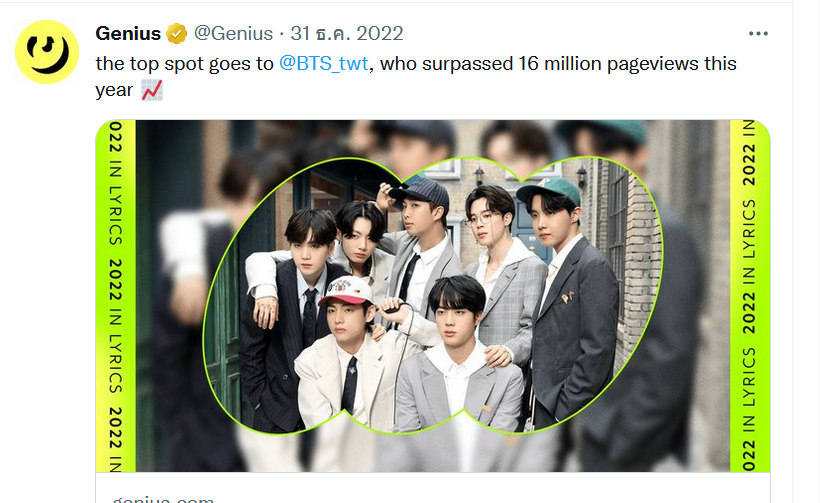Viewport: 820px width, 503px height.
Task: Click the right "2022 IN LYRICS" banner strip
Action: pyautogui.click(x=750, y=296)
